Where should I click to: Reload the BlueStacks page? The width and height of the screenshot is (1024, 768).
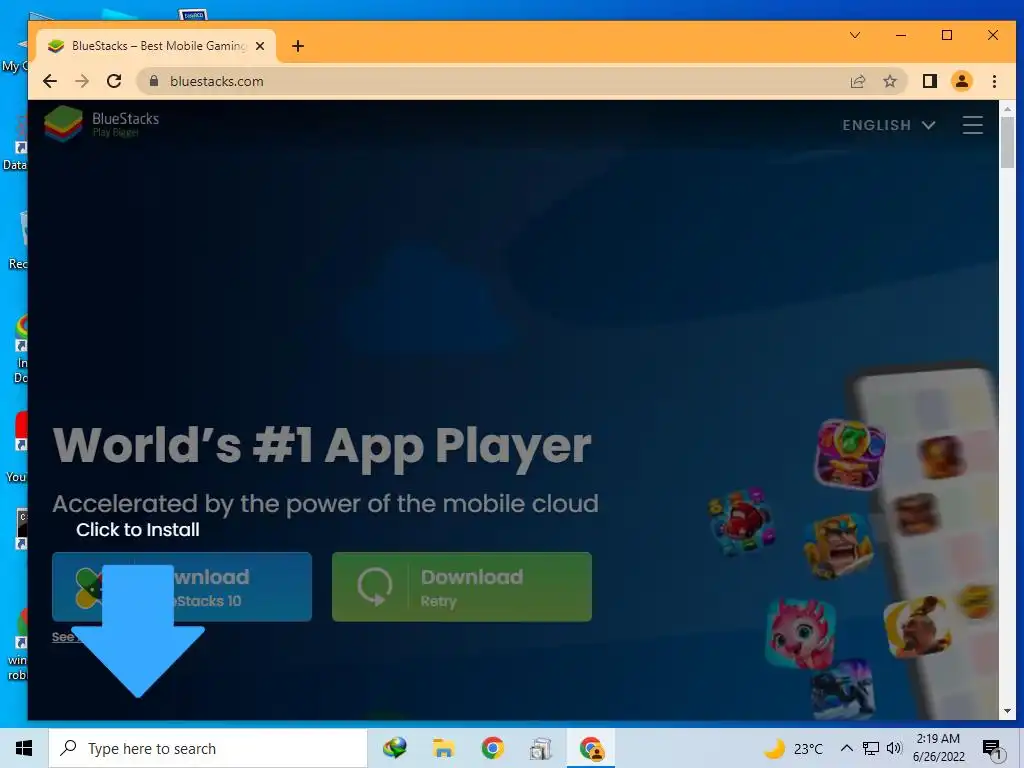coord(114,81)
